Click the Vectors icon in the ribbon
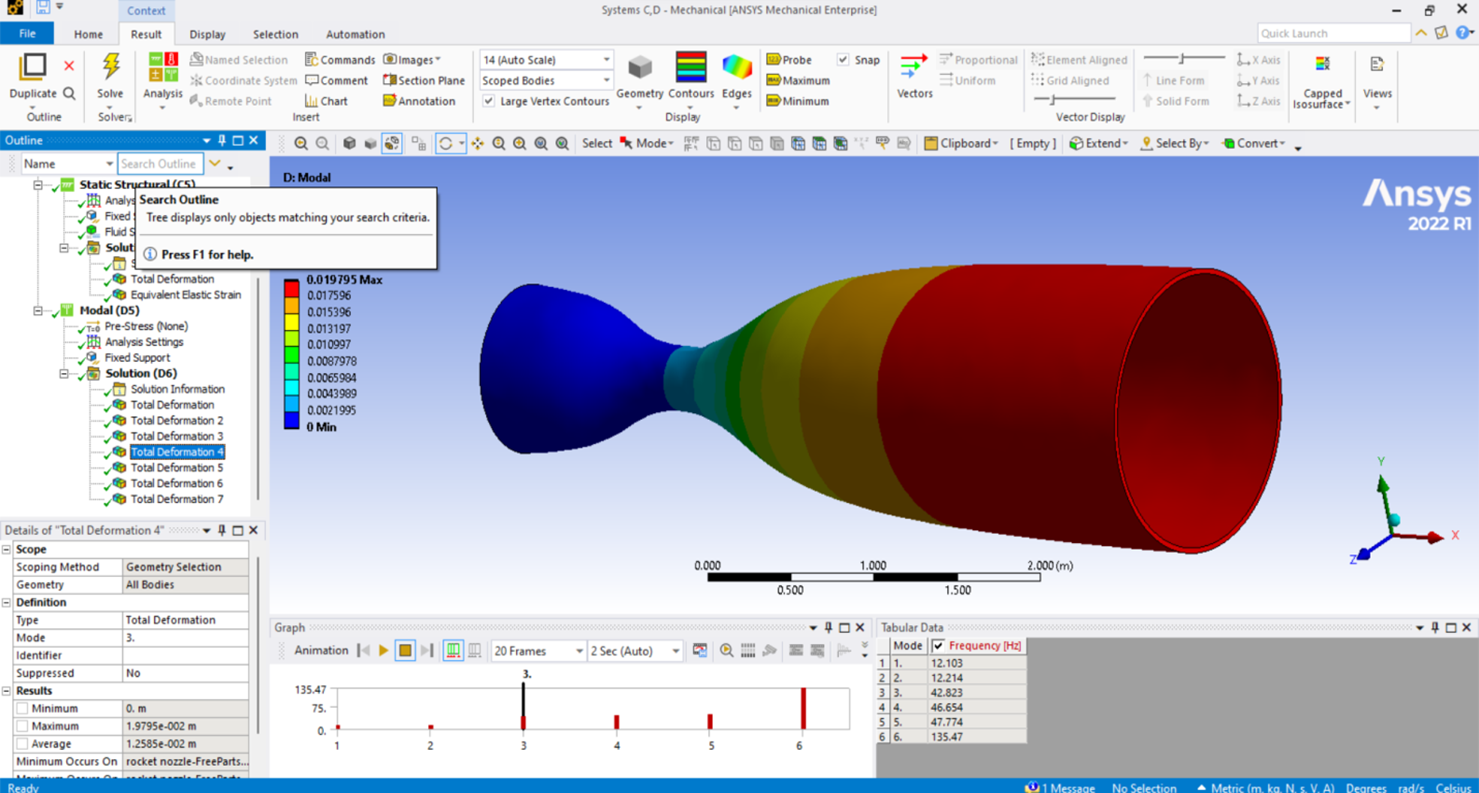 coord(914,68)
